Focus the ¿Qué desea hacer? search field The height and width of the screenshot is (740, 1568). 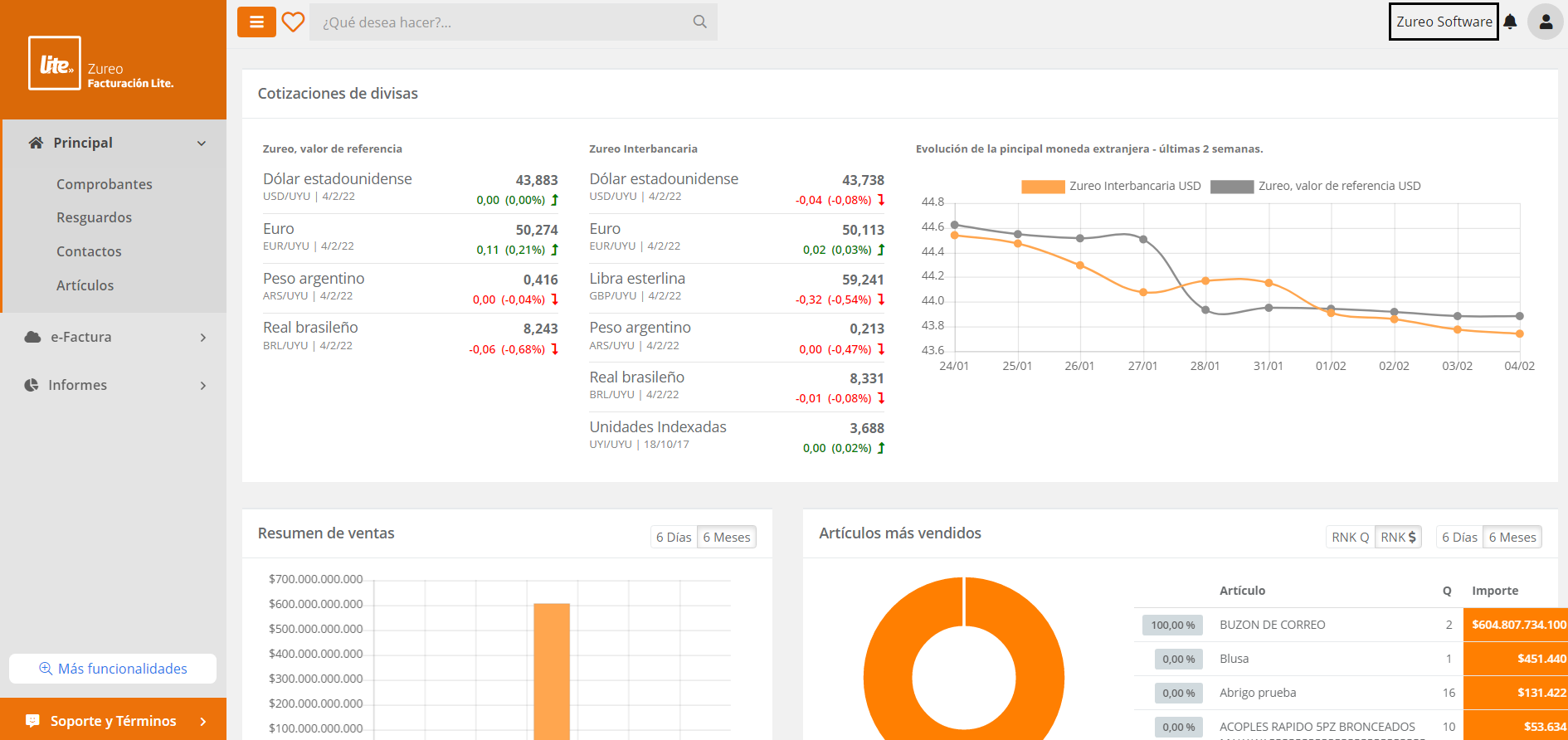click(498, 22)
